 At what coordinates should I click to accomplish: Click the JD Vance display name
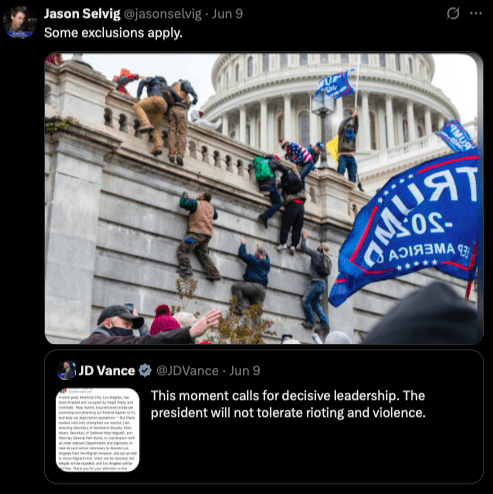pos(107,371)
